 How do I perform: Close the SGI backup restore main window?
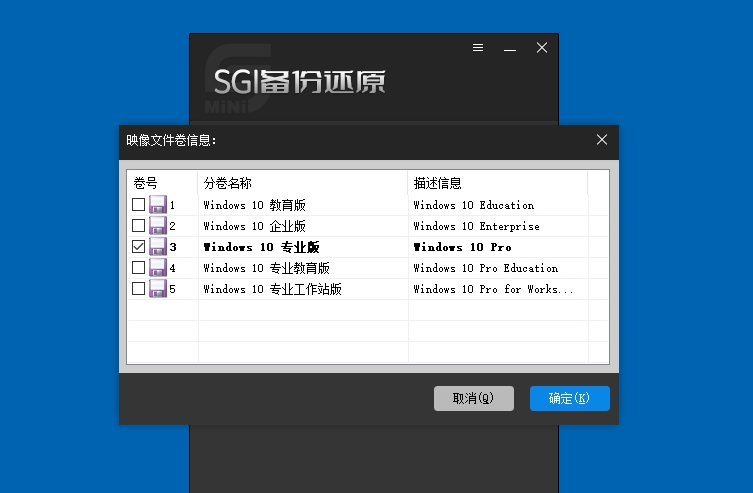[x=542, y=48]
